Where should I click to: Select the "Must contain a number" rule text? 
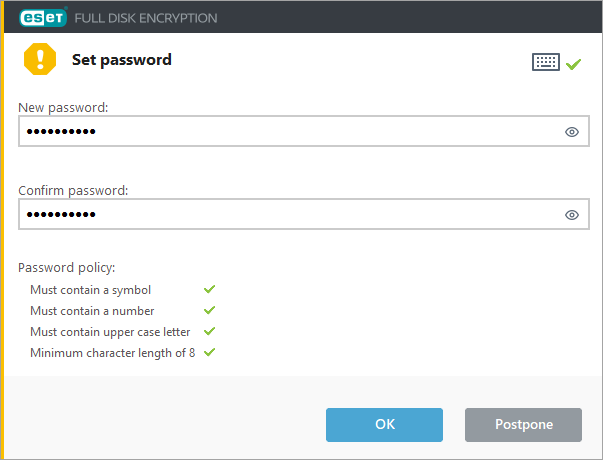(x=92, y=311)
